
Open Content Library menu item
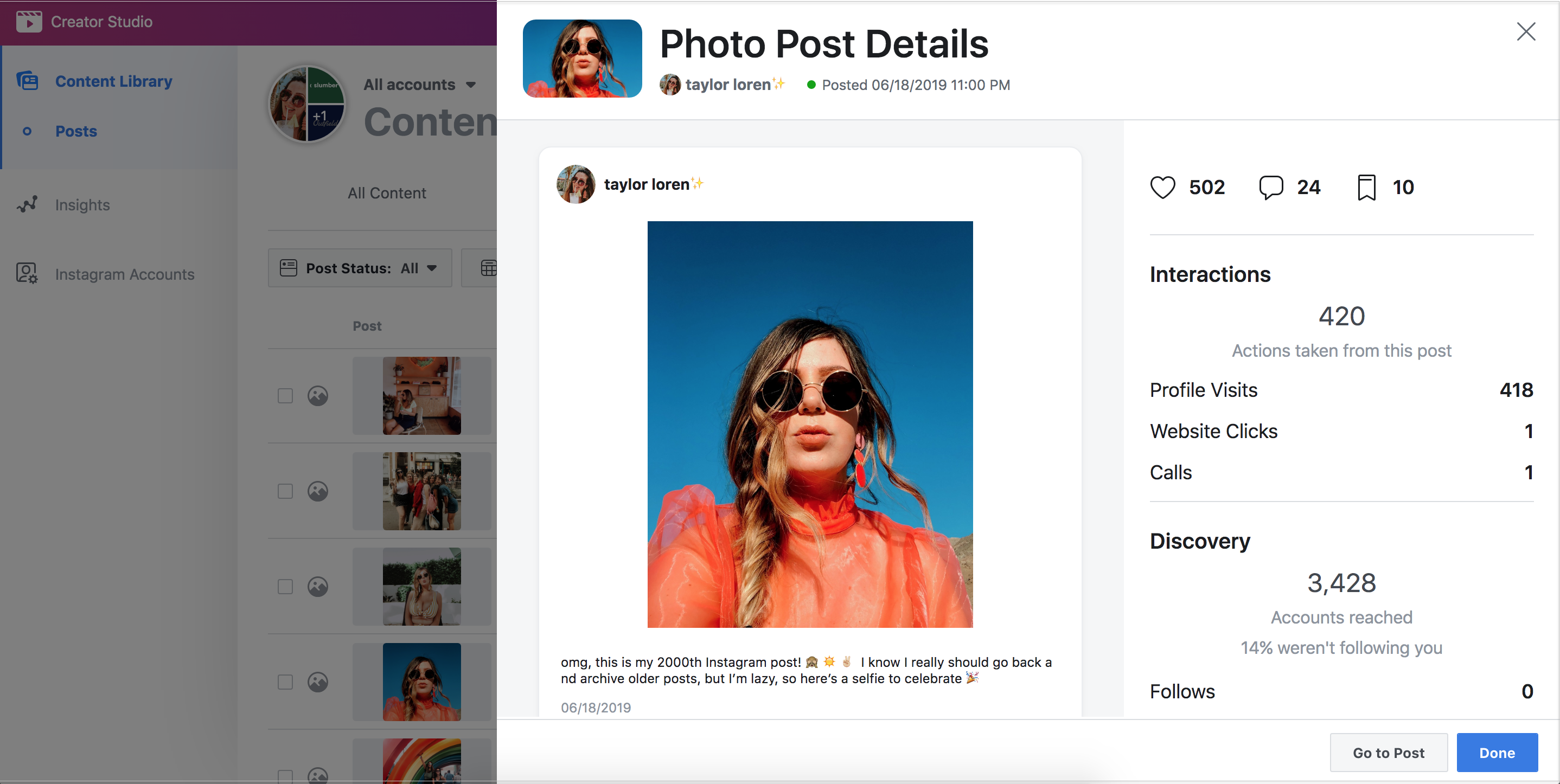tap(114, 81)
